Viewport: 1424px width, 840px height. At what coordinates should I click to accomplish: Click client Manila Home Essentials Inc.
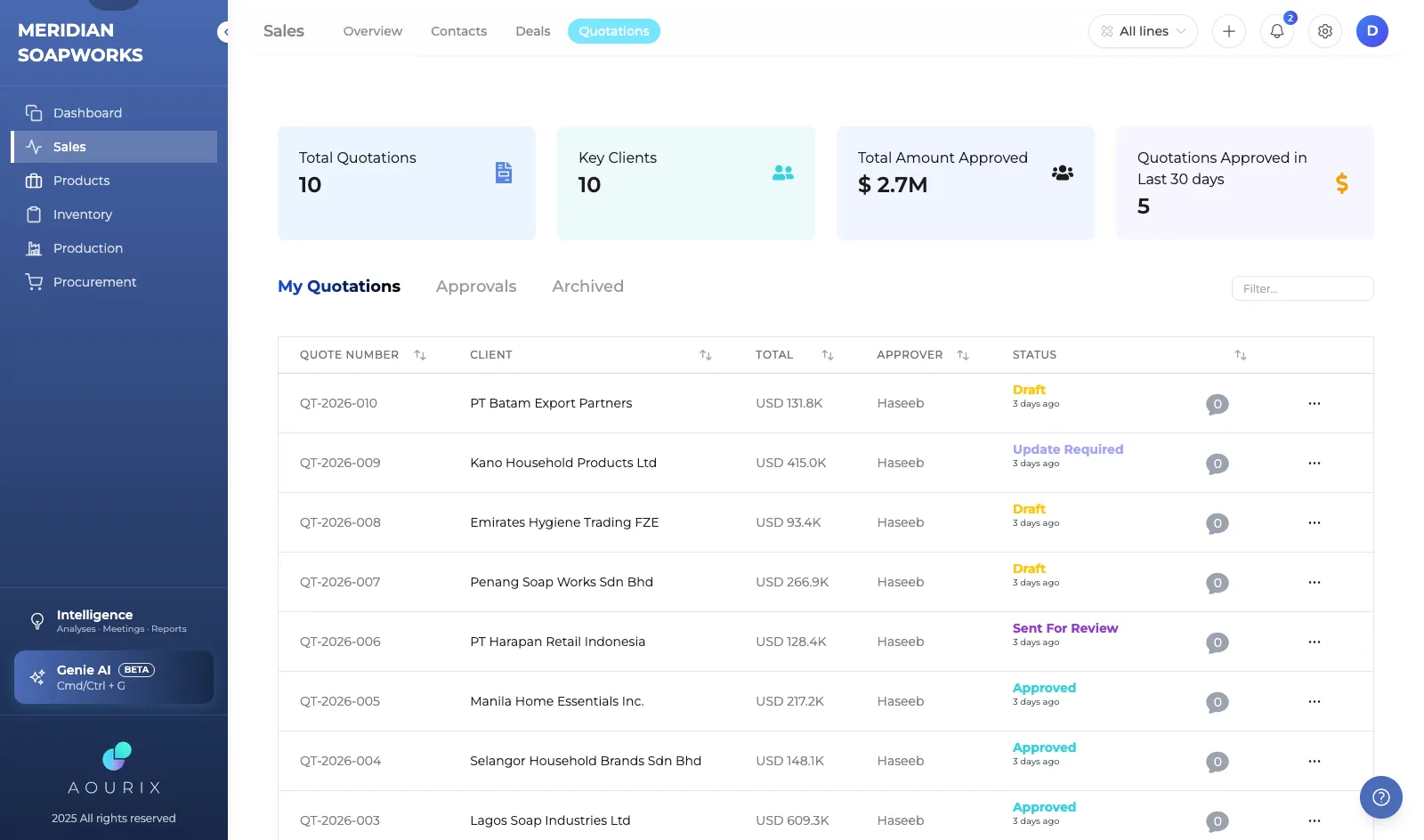pyautogui.click(x=557, y=701)
